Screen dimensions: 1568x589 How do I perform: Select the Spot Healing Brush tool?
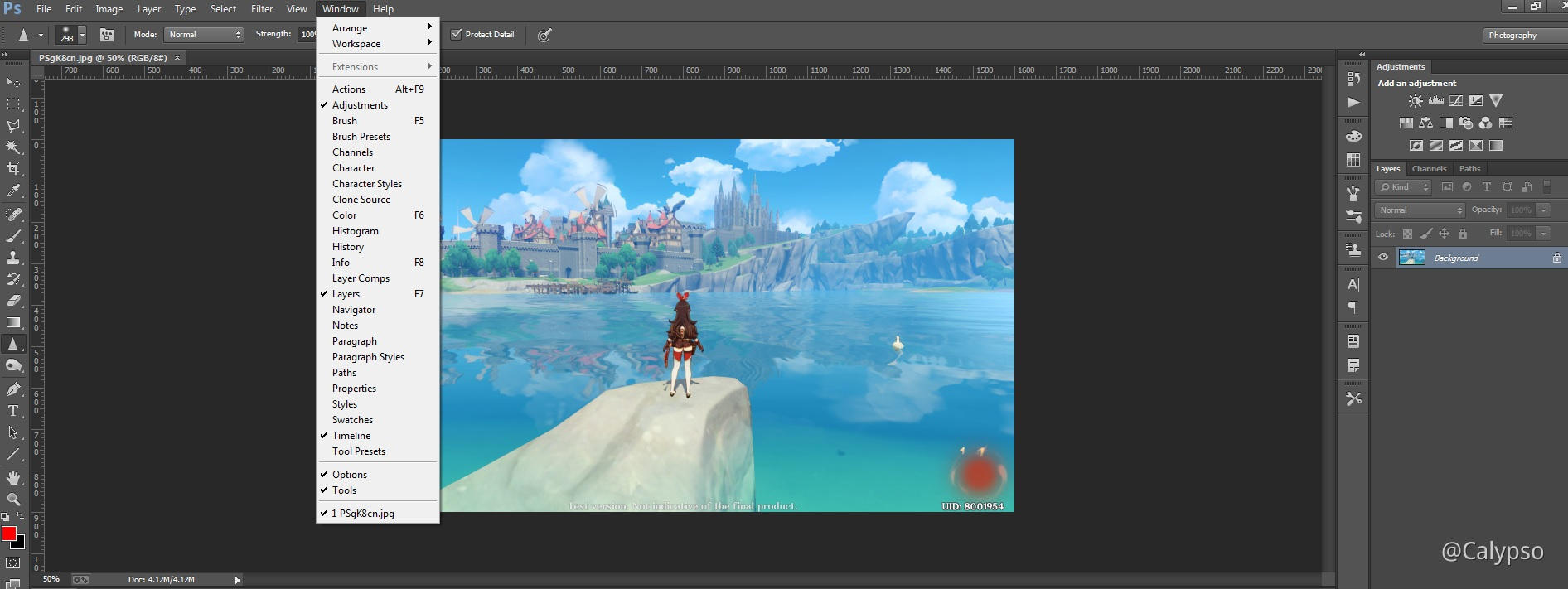pos(13,215)
